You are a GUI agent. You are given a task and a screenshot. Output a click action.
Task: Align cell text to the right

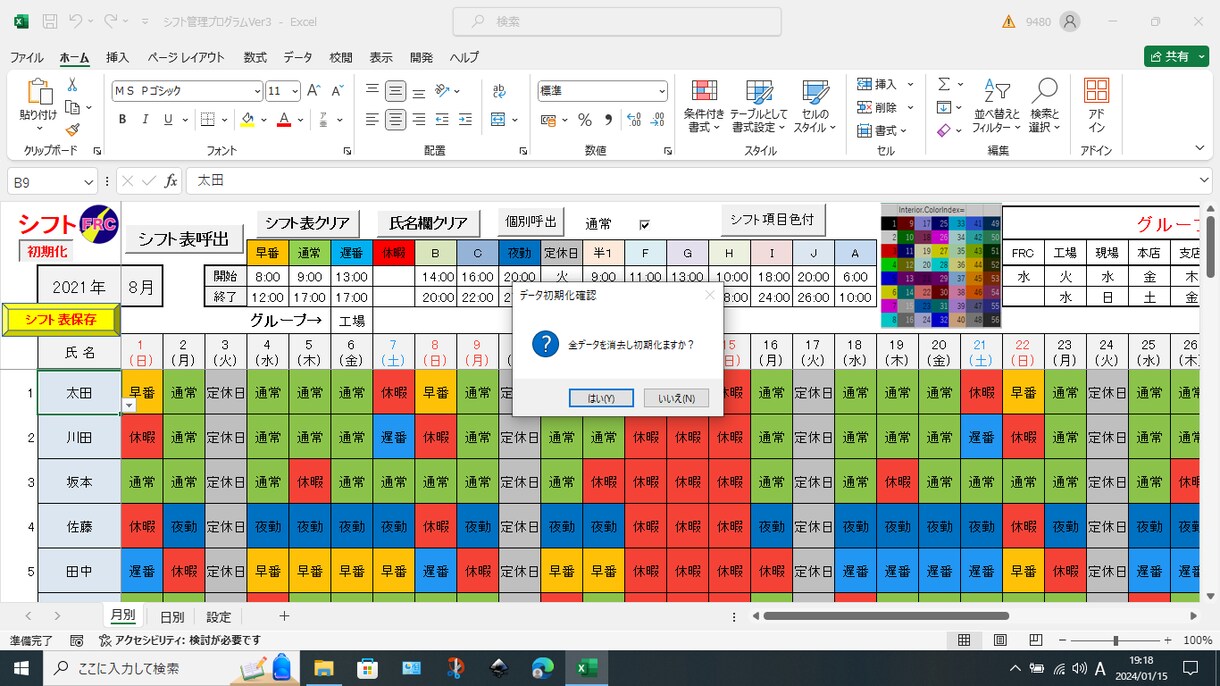coord(418,120)
